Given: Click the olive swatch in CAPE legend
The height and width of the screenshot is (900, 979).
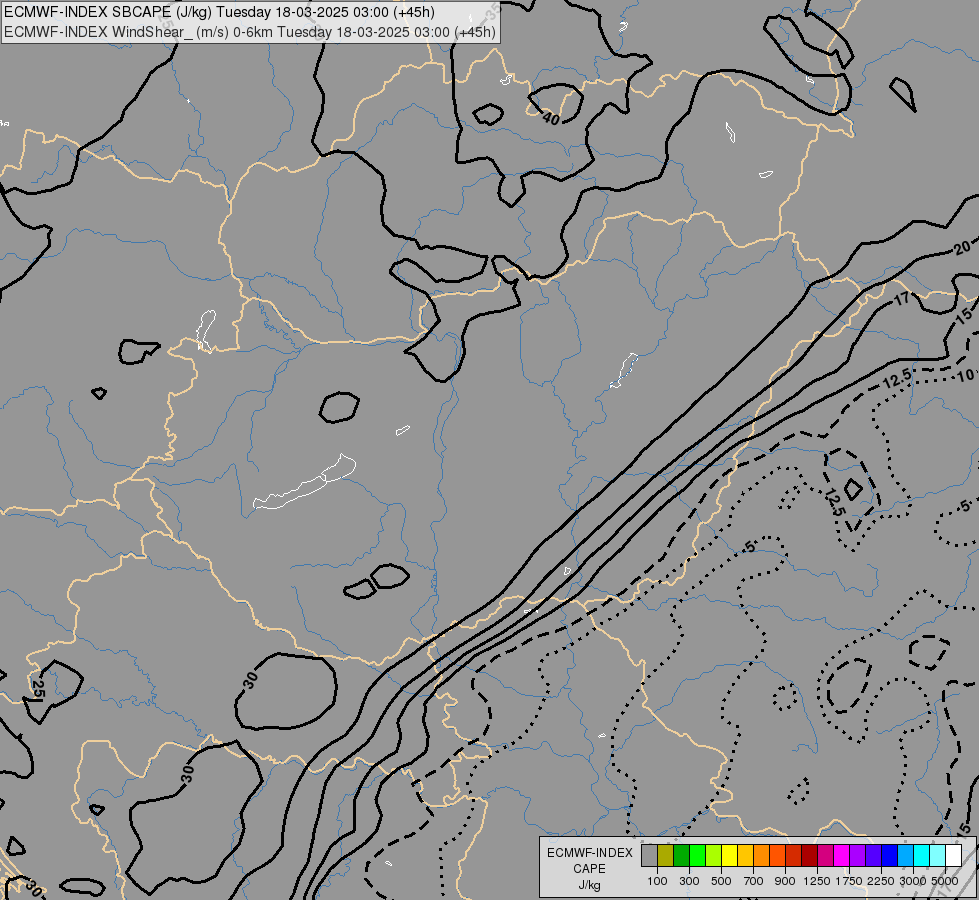Looking at the screenshot, I should (x=666, y=855).
